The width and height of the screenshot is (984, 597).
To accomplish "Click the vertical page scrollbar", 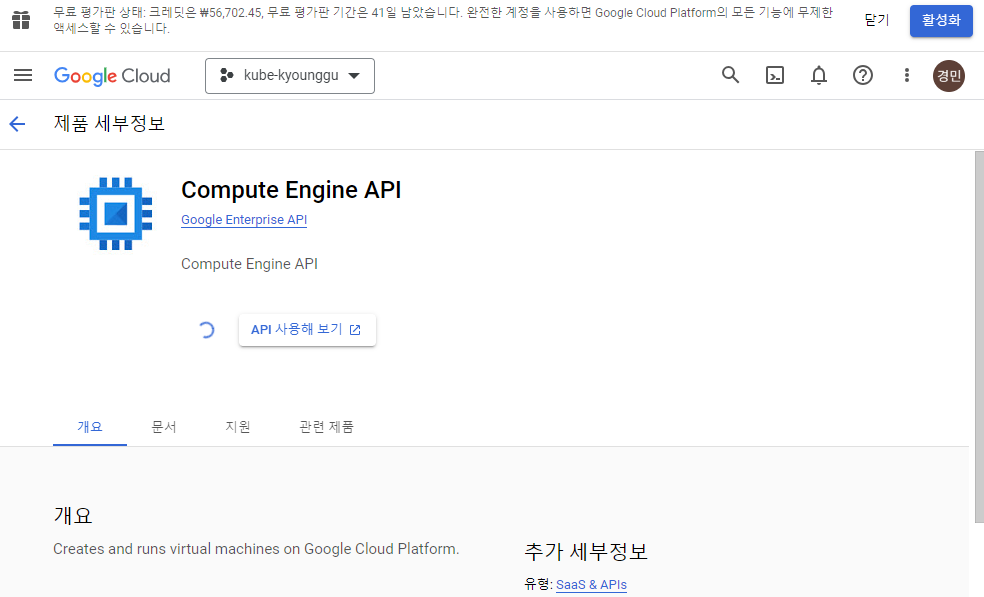I will coord(979,336).
